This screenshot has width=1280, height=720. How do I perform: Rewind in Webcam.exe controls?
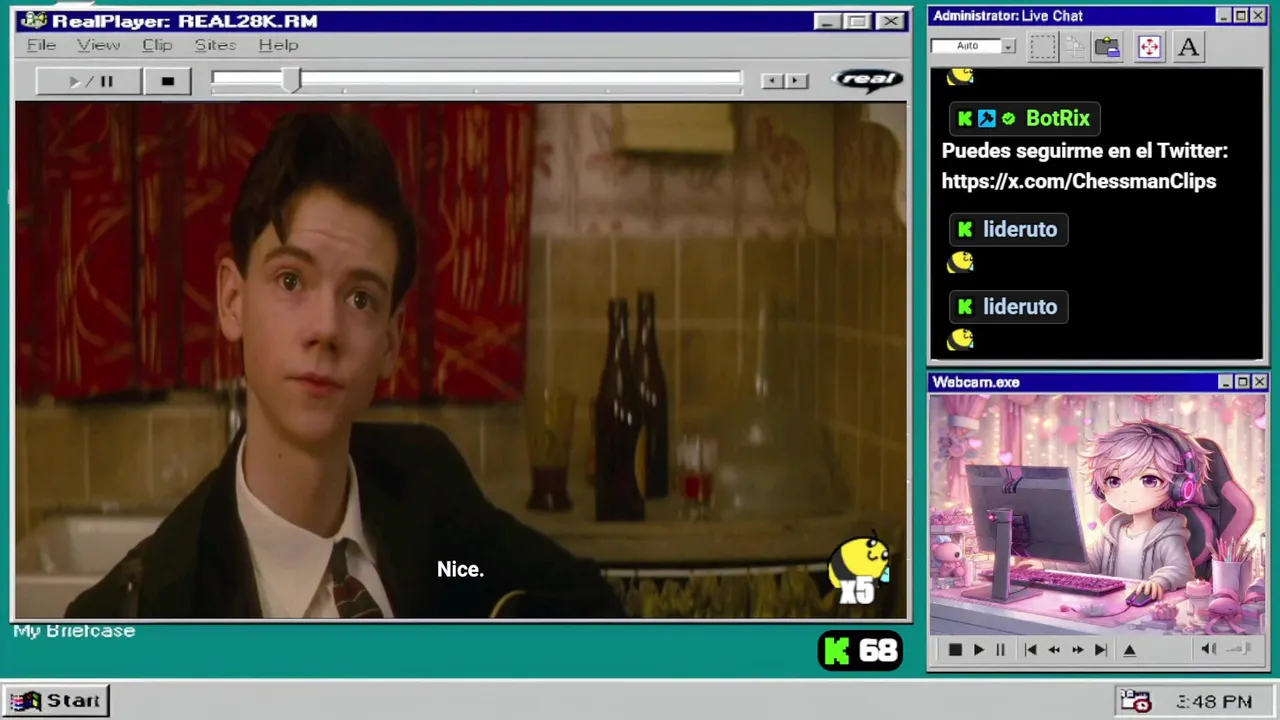pos(1053,650)
